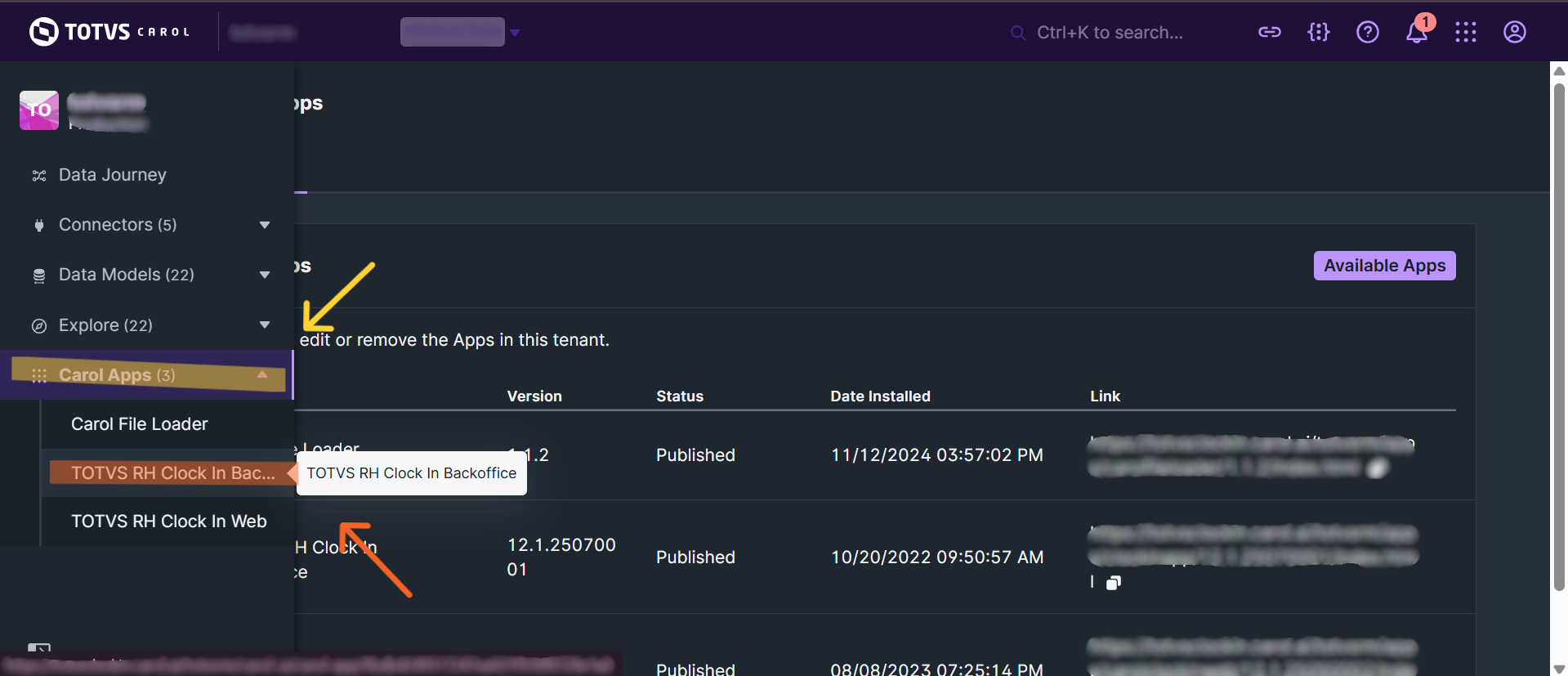Open the curly braces API icon
Image resolution: width=1568 pixels, height=676 pixels.
coord(1318,32)
